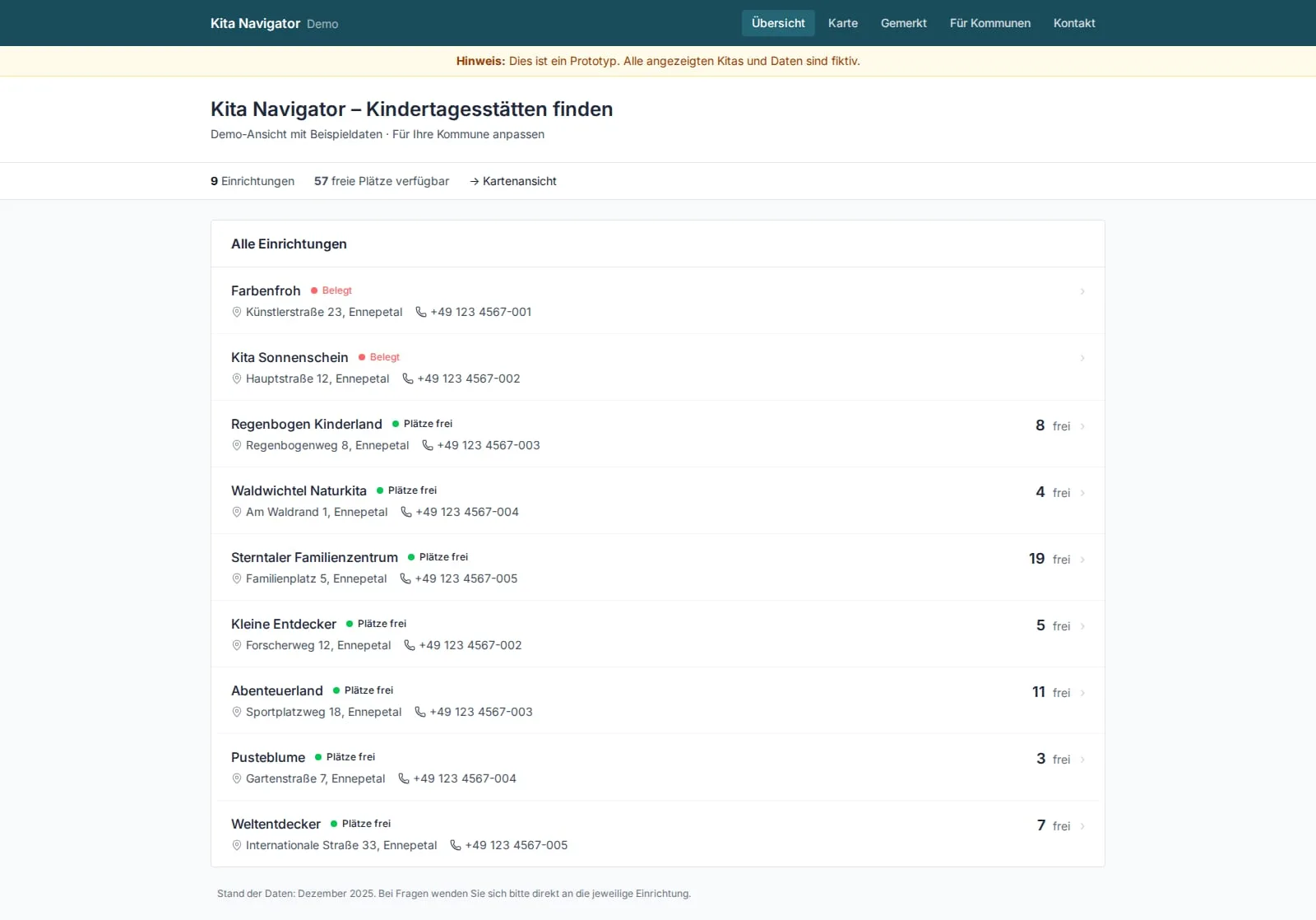Image resolution: width=1316 pixels, height=920 pixels.
Task: Open the Für Kommunen page
Action: 989,23
